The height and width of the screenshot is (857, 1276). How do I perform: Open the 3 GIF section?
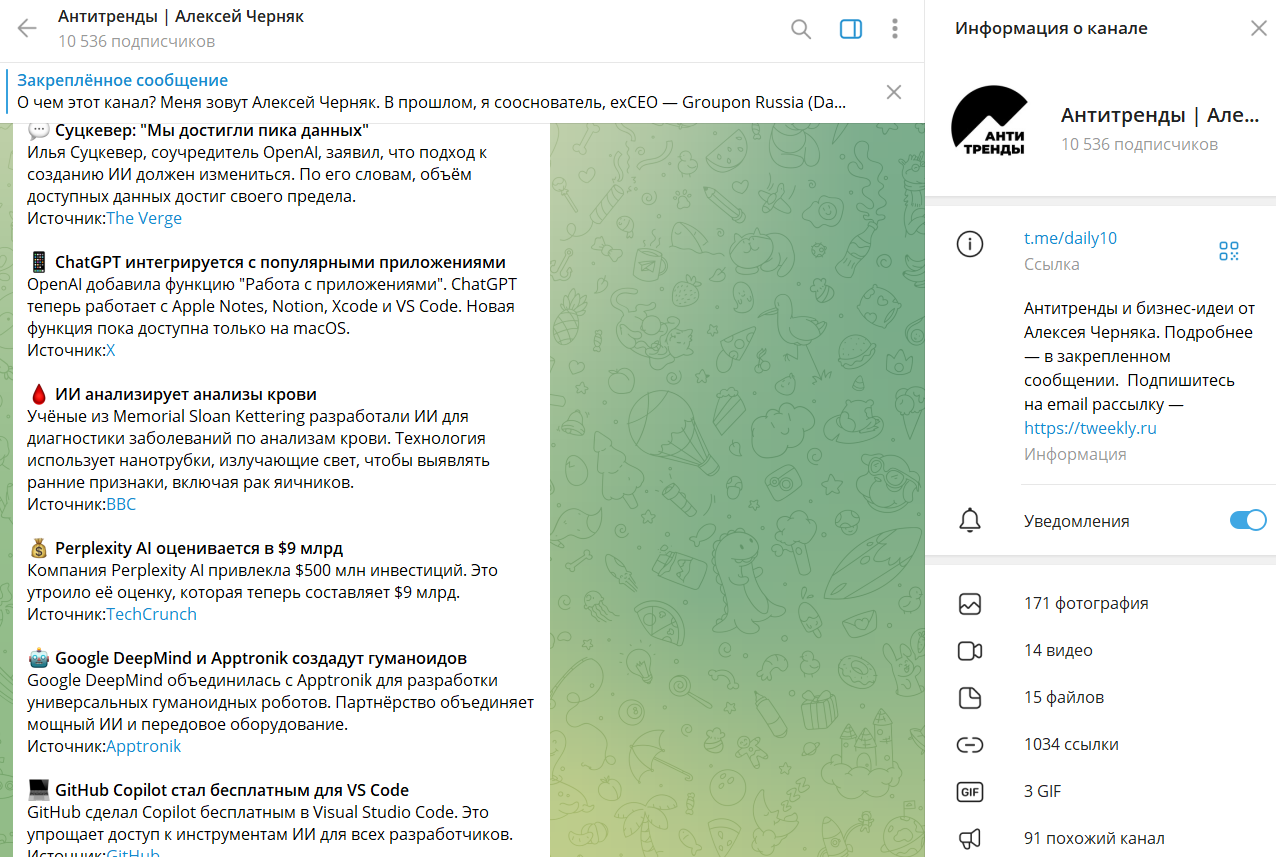click(x=1100, y=792)
